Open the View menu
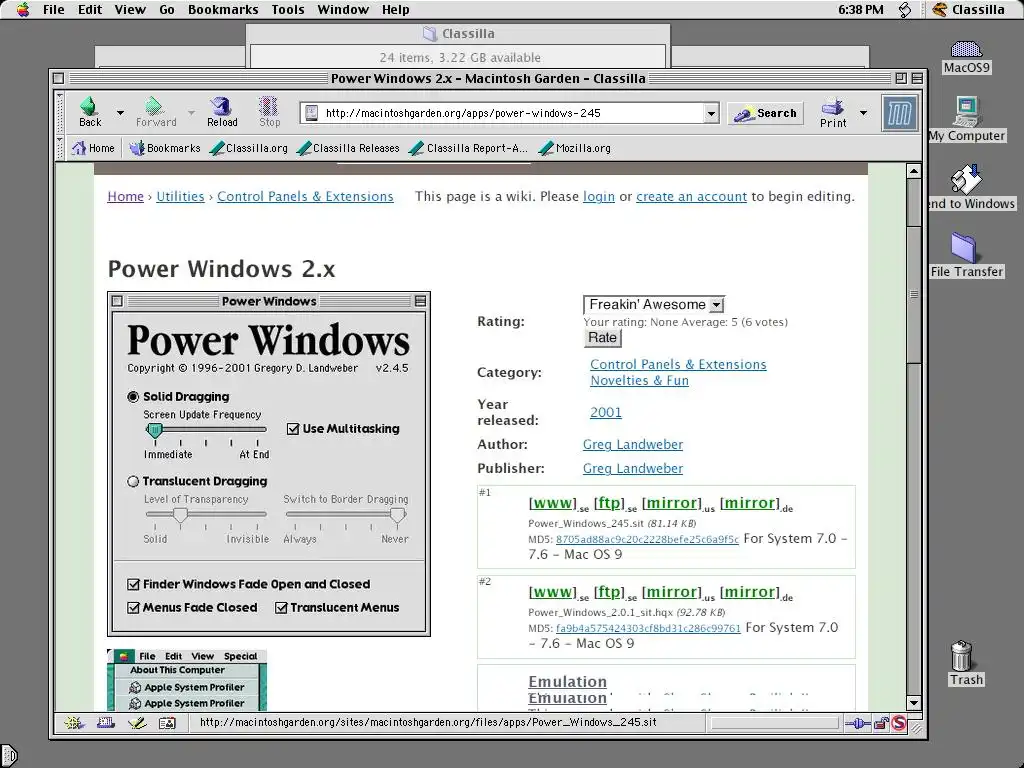The image size is (1024, 768). pyautogui.click(x=130, y=9)
